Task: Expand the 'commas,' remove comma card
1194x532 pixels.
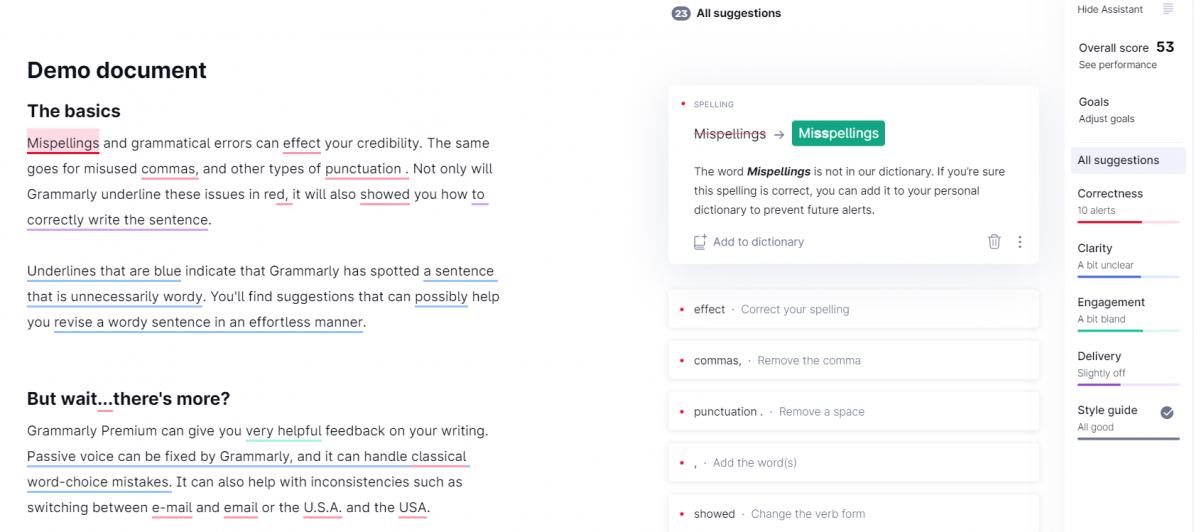Action: tap(853, 360)
